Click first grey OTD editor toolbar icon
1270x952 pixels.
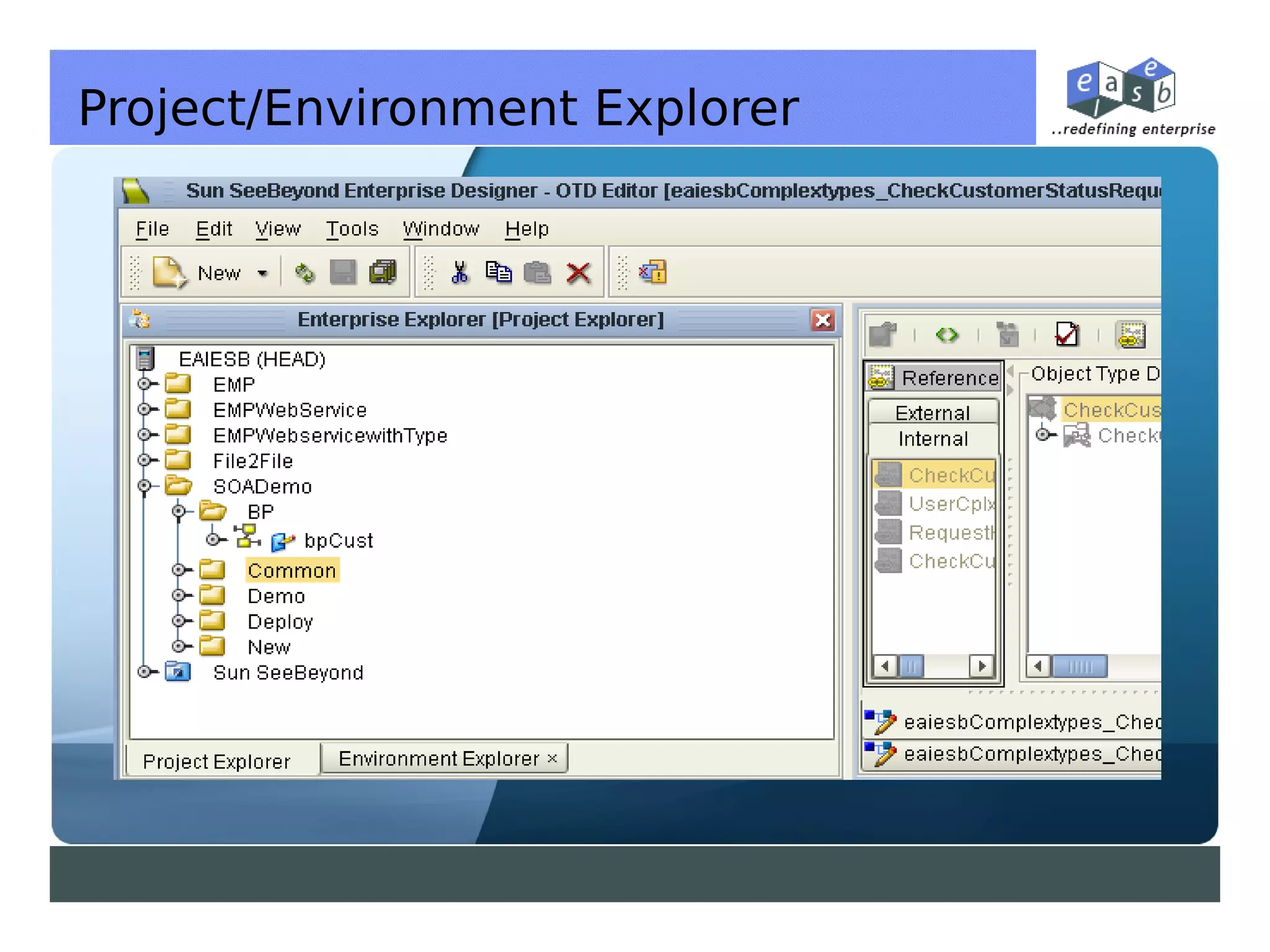pos(883,335)
